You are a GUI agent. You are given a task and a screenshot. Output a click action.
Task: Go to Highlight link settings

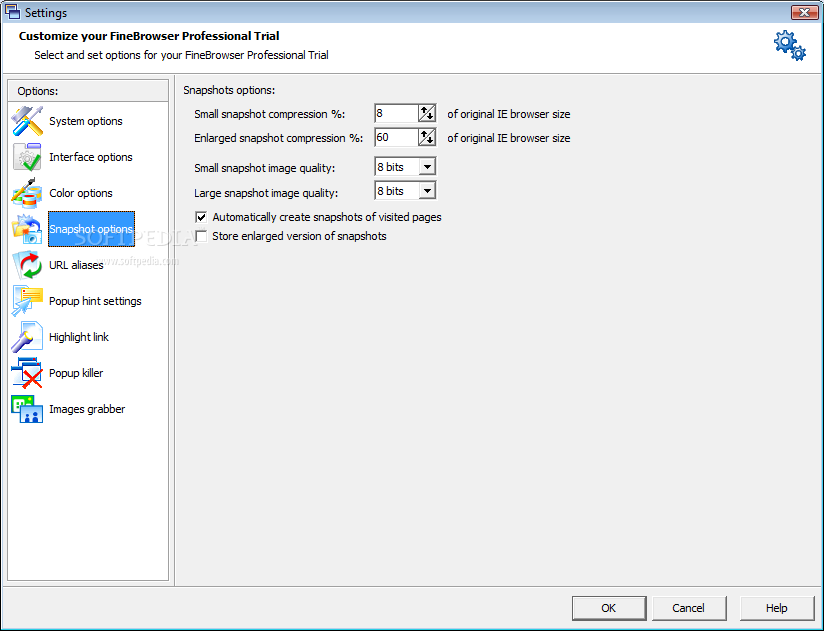[79, 337]
